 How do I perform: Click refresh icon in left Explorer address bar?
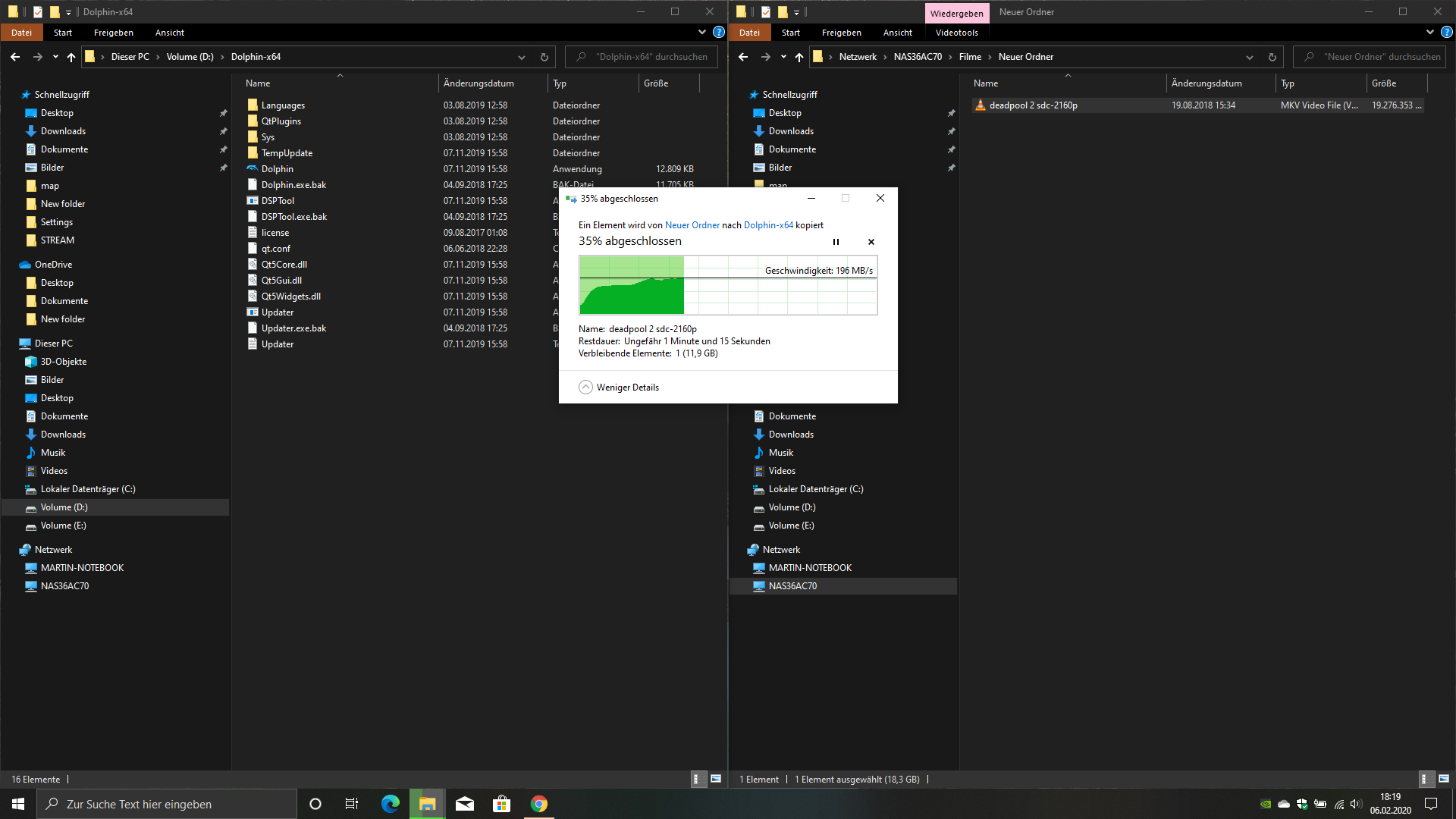544,57
